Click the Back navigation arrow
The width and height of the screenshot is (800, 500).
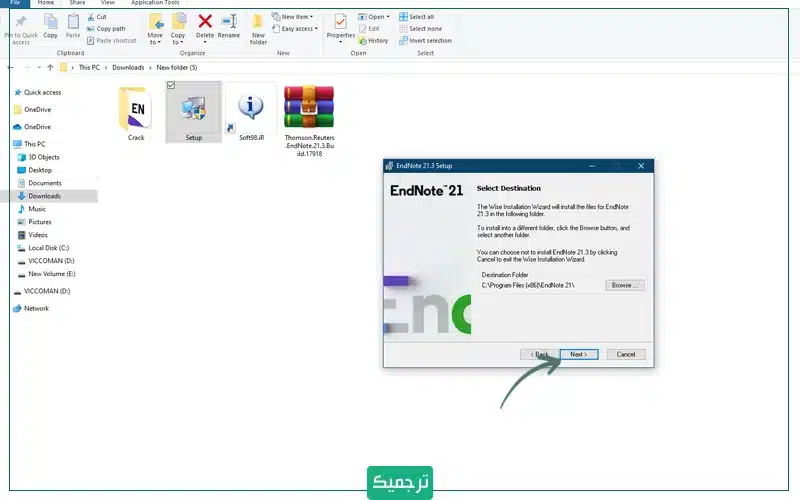pyautogui.click(x=11, y=67)
